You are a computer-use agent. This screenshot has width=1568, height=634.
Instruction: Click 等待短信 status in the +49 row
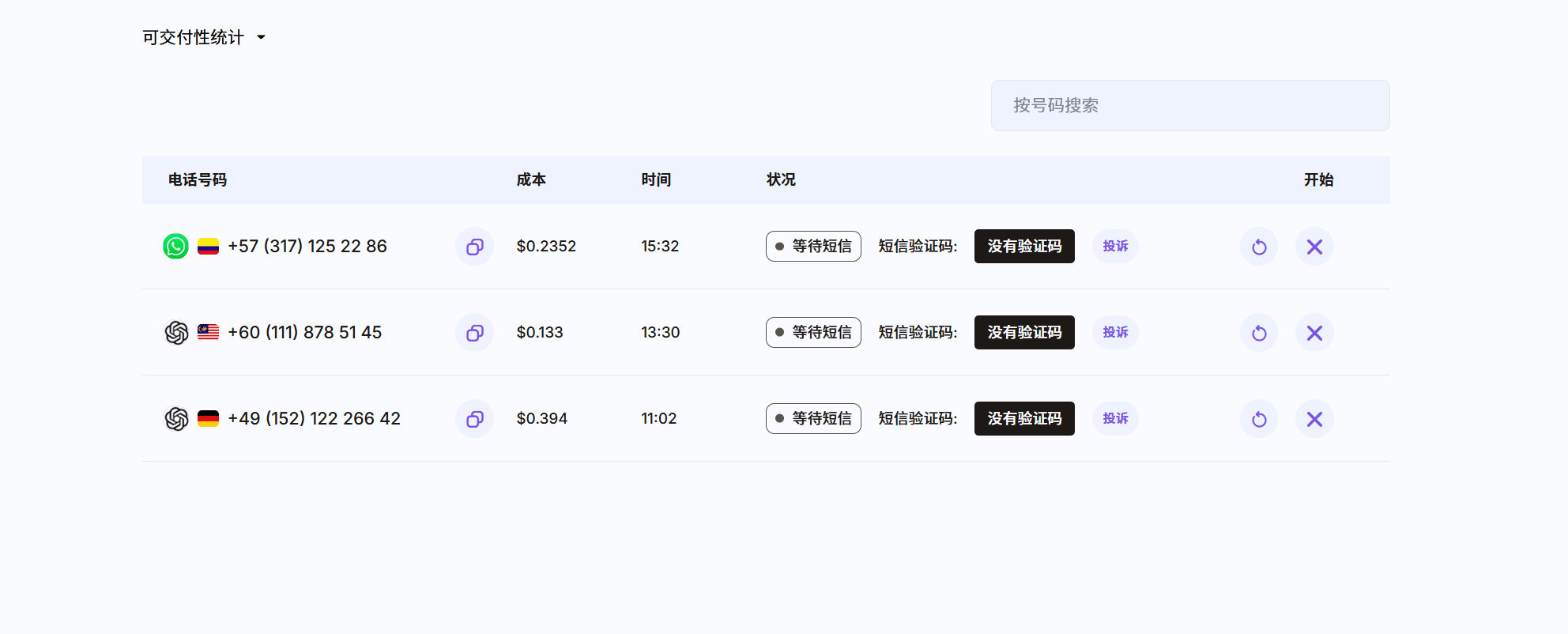[813, 419]
